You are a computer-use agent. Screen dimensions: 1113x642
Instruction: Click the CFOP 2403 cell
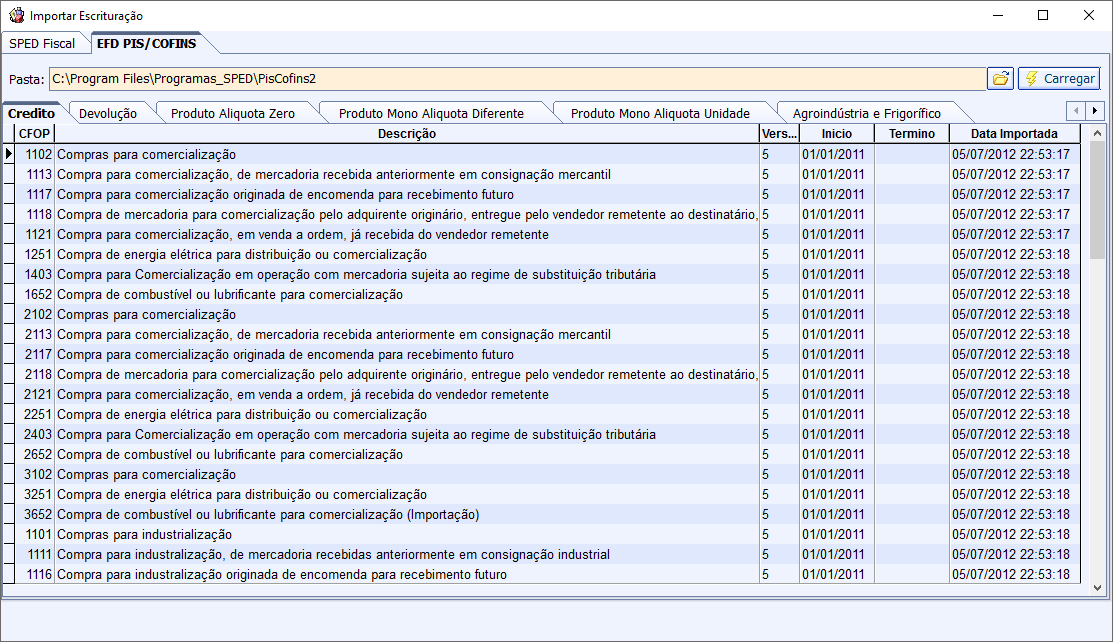click(x=35, y=434)
